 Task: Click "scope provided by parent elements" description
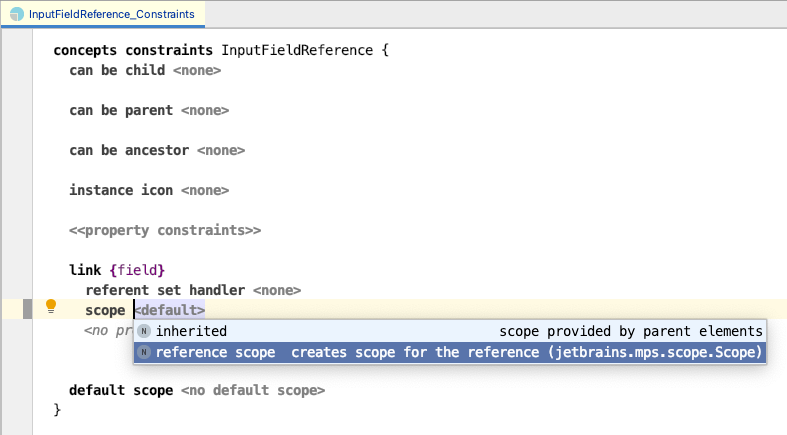630,331
